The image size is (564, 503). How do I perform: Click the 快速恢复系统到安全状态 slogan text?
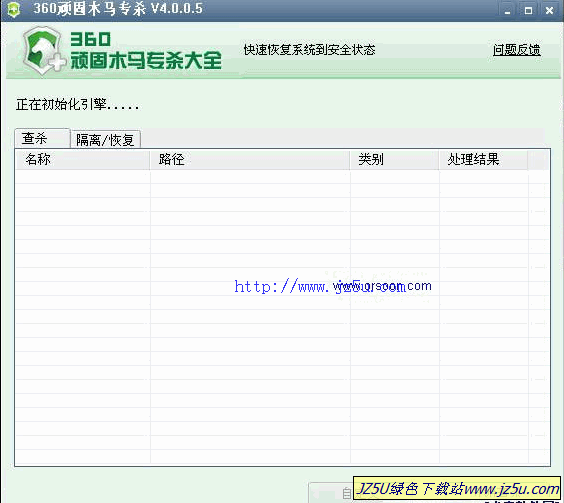(309, 50)
